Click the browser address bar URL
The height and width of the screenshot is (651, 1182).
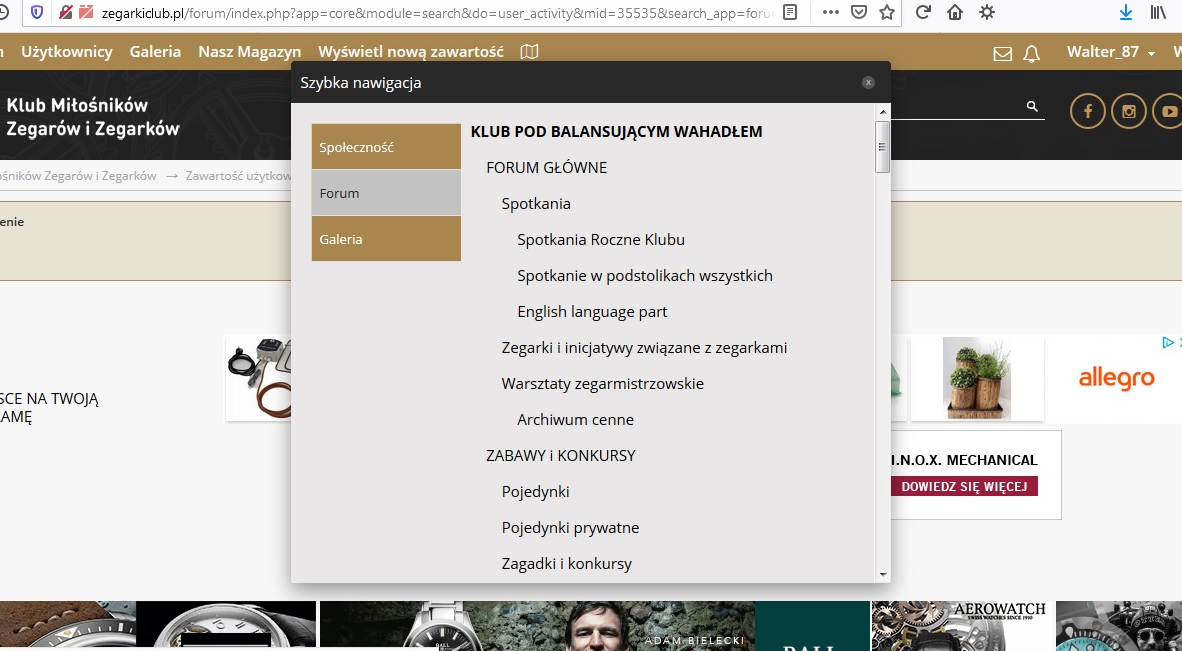(x=437, y=13)
